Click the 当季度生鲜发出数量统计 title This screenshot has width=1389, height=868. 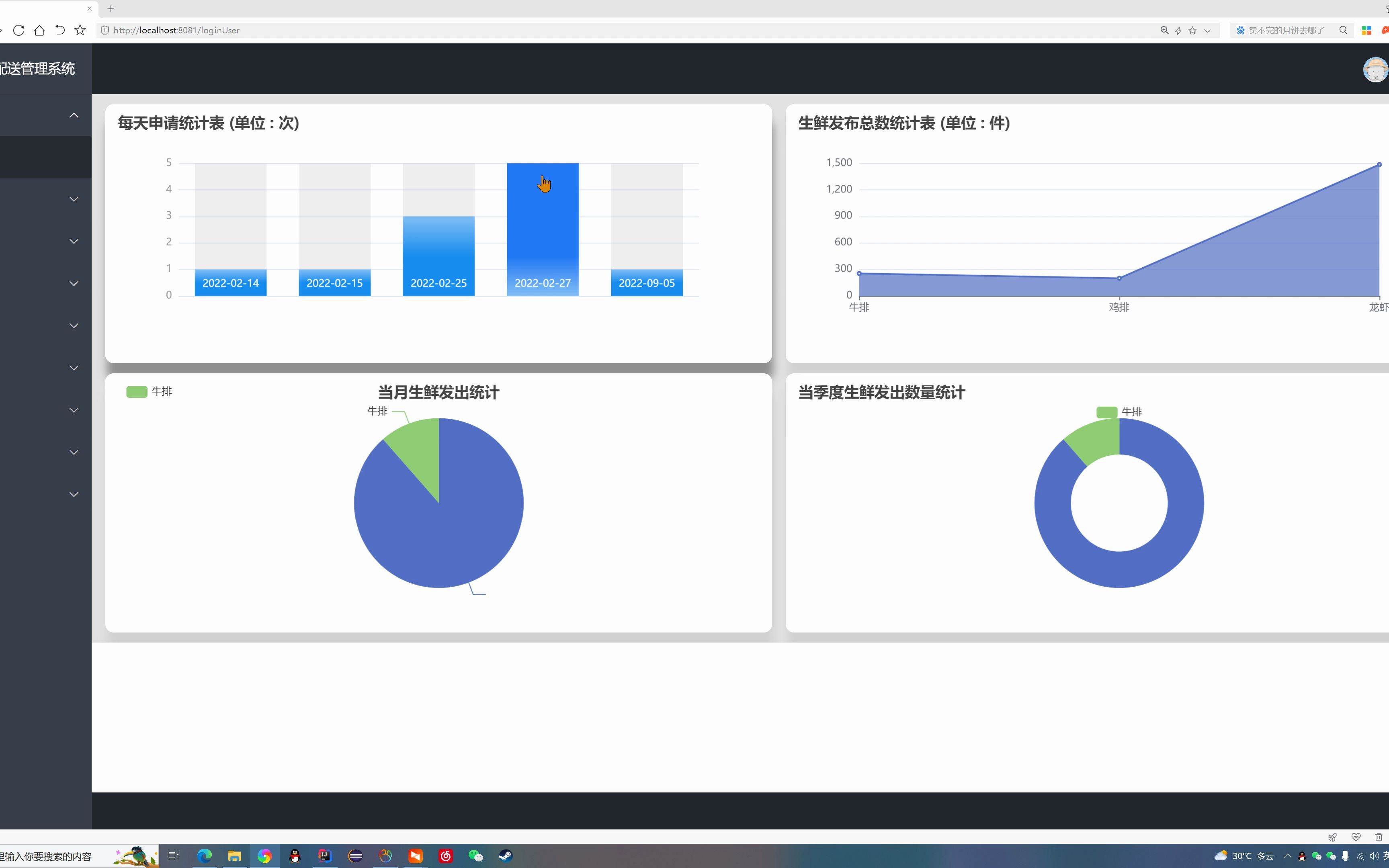(x=882, y=393)
